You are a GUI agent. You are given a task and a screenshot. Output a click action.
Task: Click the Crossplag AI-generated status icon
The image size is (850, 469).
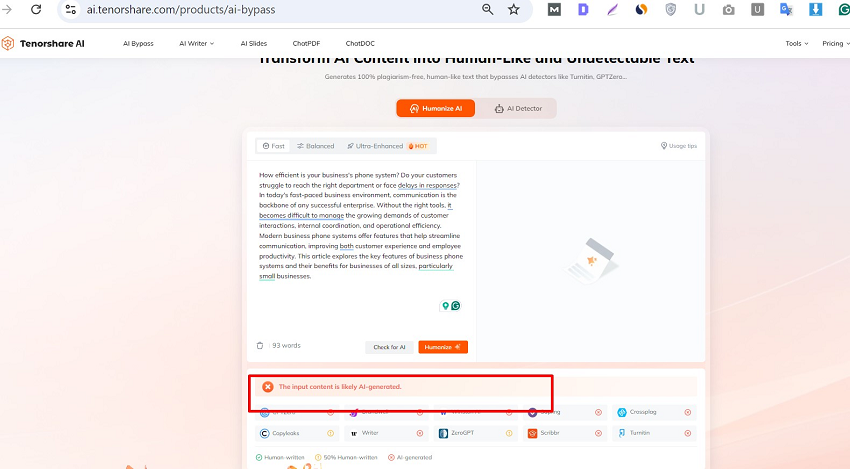(x=687, y=412)
